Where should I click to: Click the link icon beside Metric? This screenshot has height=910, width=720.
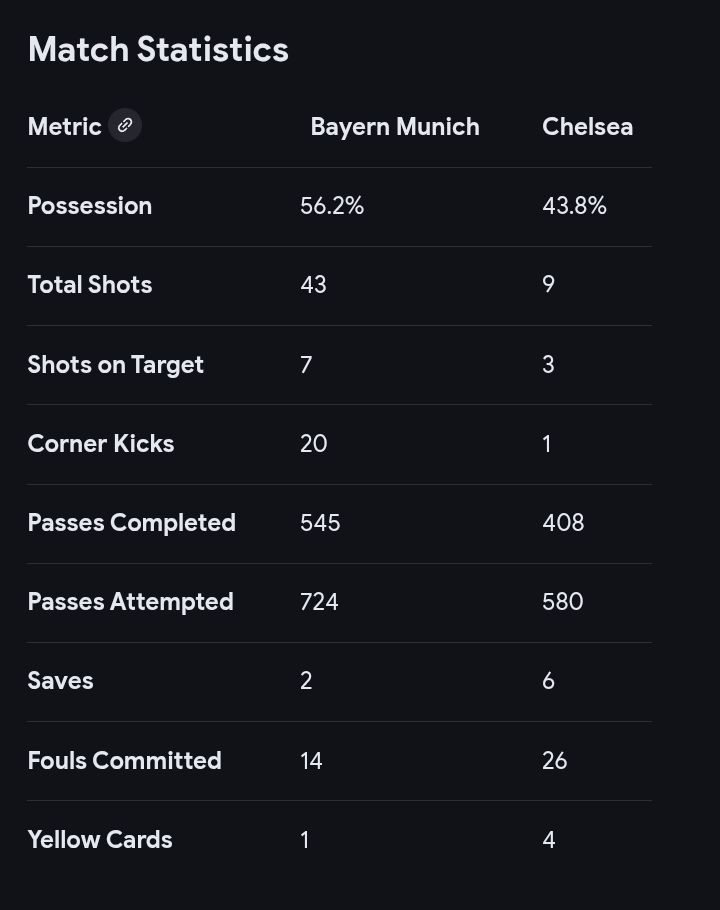tap(125, 125)
